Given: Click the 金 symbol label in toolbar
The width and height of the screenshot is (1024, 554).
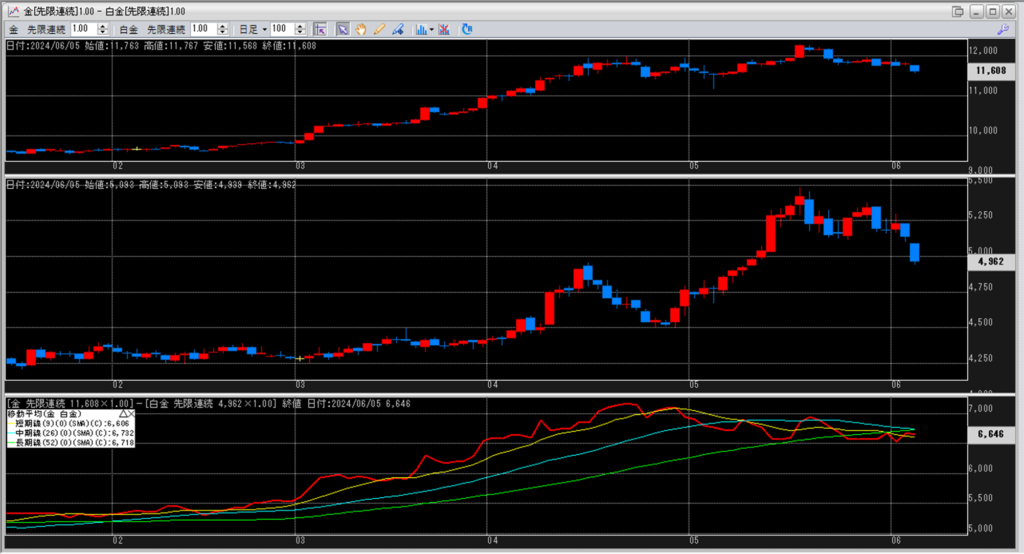Looking at the screenshot, I should tap(13, 29).
